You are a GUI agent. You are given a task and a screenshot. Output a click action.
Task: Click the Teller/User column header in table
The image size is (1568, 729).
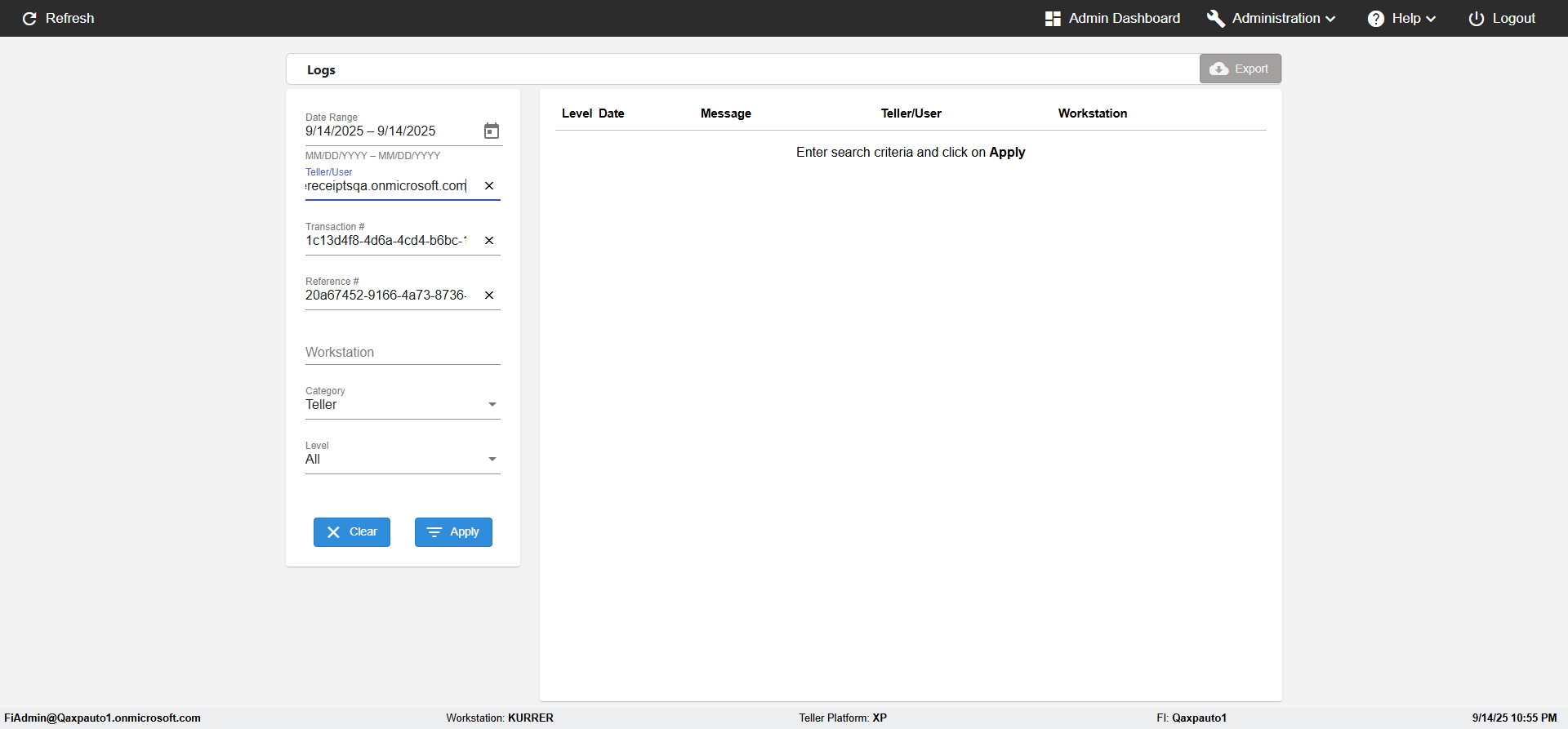[x=911, y=113]
